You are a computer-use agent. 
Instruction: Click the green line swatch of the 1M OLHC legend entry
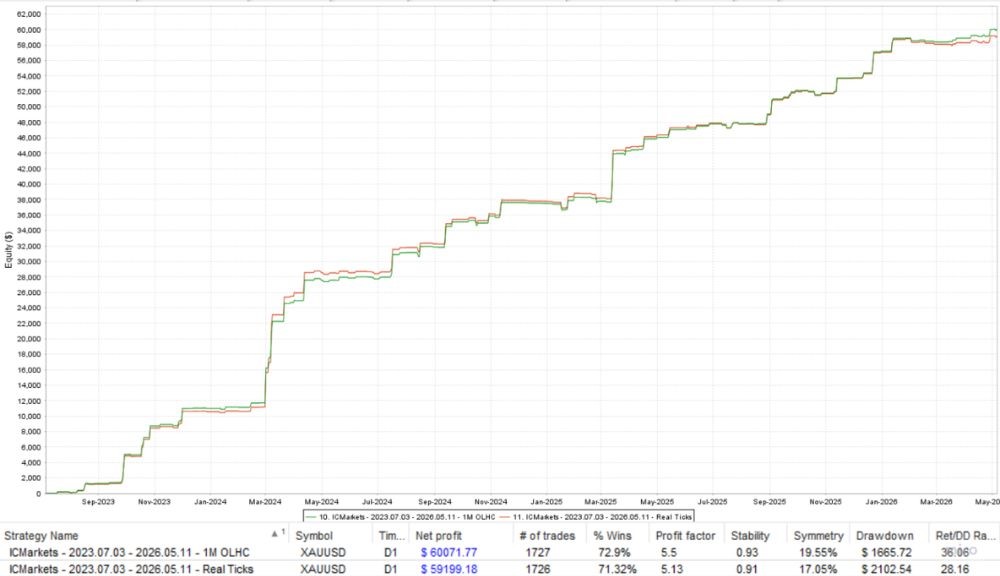click(x=312, y=517)
